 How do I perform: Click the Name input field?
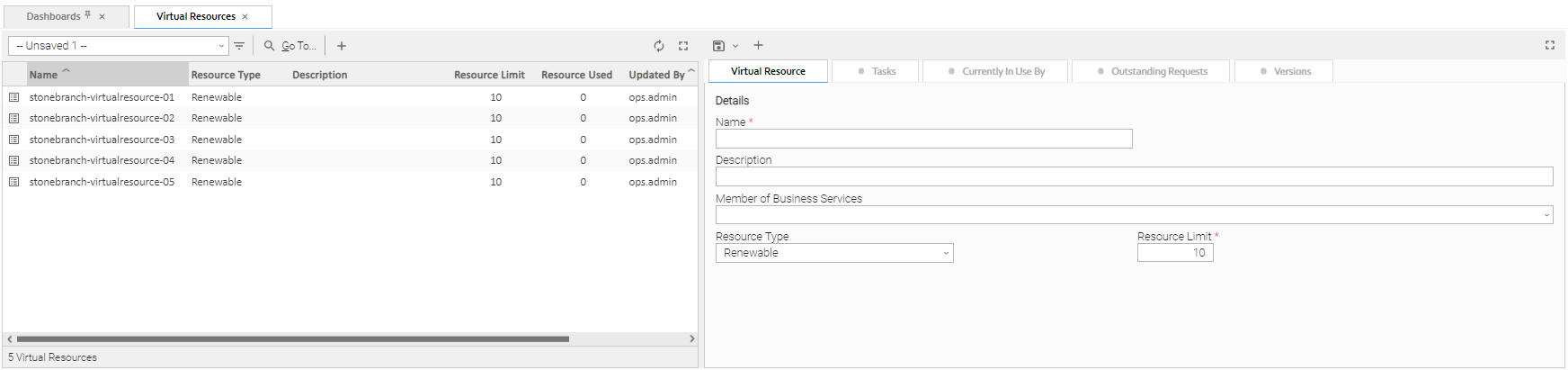[923, 139]
